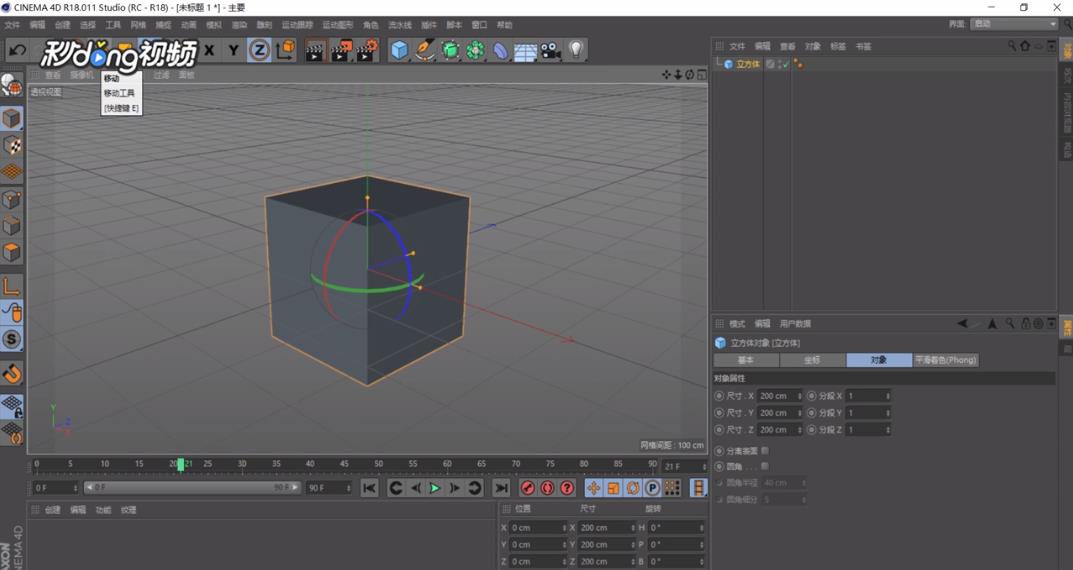Click position X 0 cm field
Image resolution: width=1073 pixels, height=570 pixels.
click(x=539, y=528)
